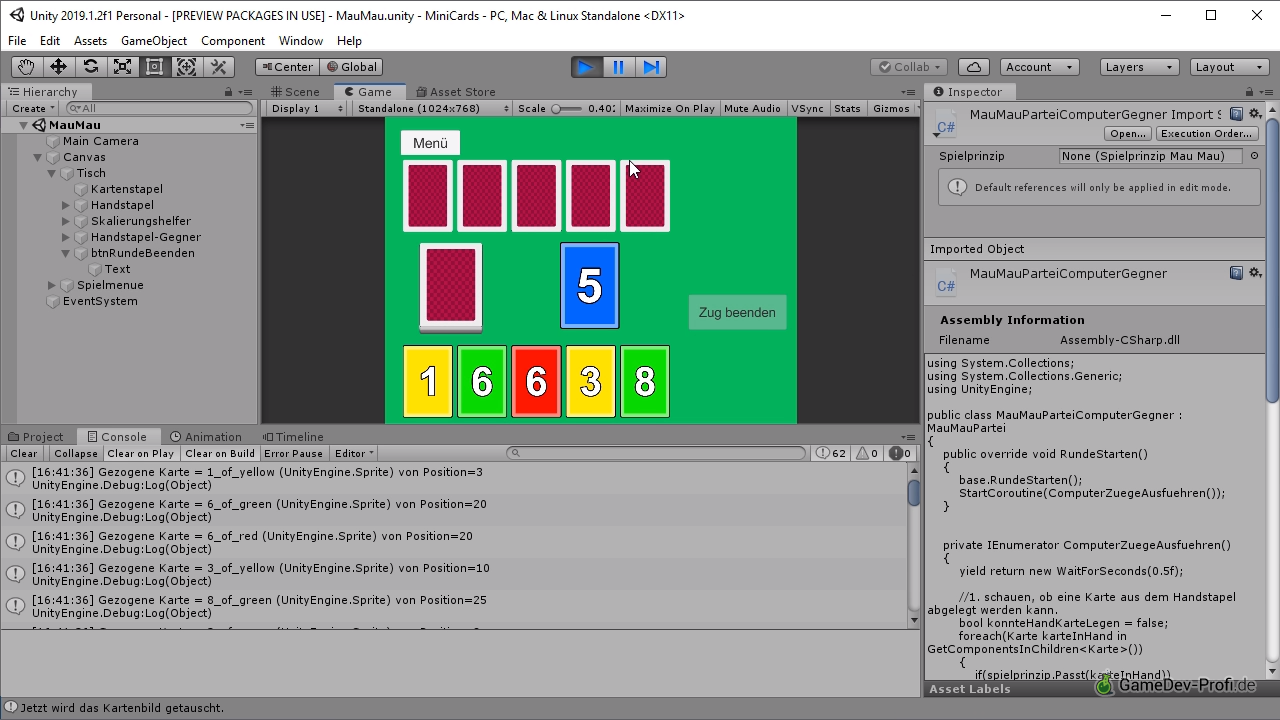Viewport: 1280px width, 720px height.
Task: Select the Move tool
Action: coord(58,67)
